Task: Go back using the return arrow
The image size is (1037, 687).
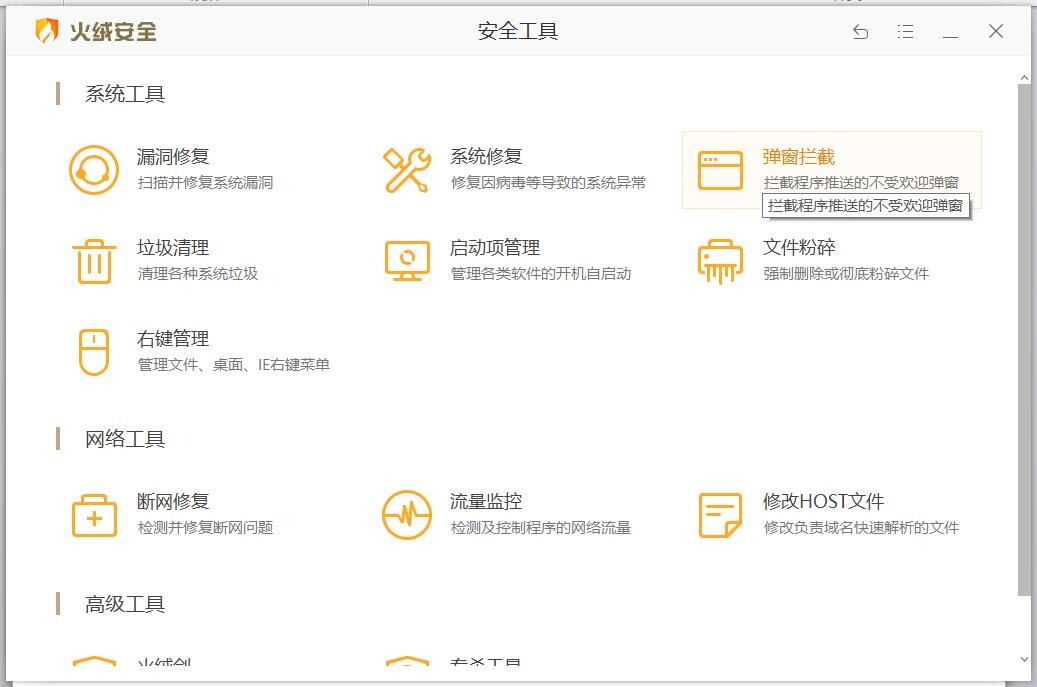Action: click(x=859, y=31)
